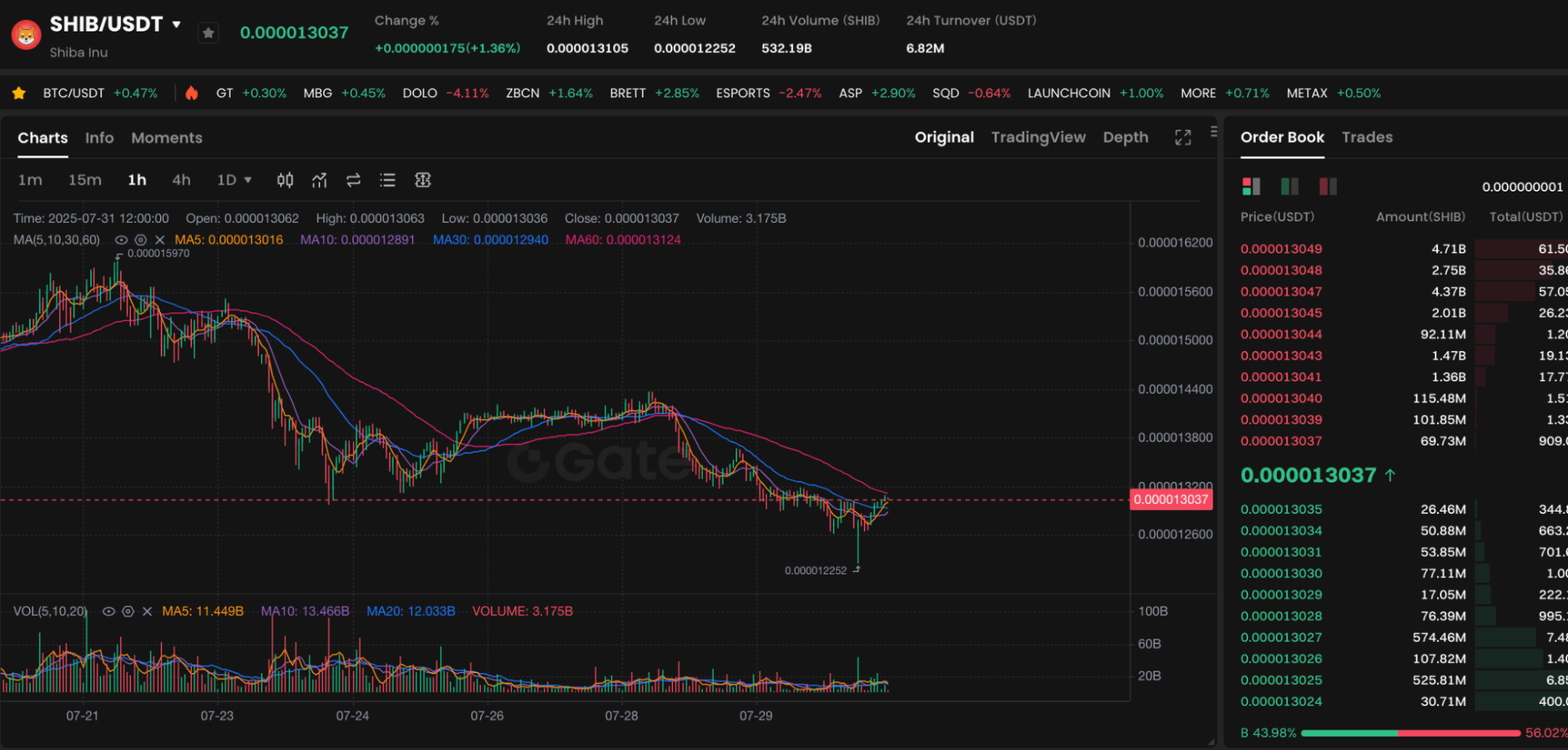Click the MA60 pink value label
The image size is (1568, 750).
click(x=623, y=240)
